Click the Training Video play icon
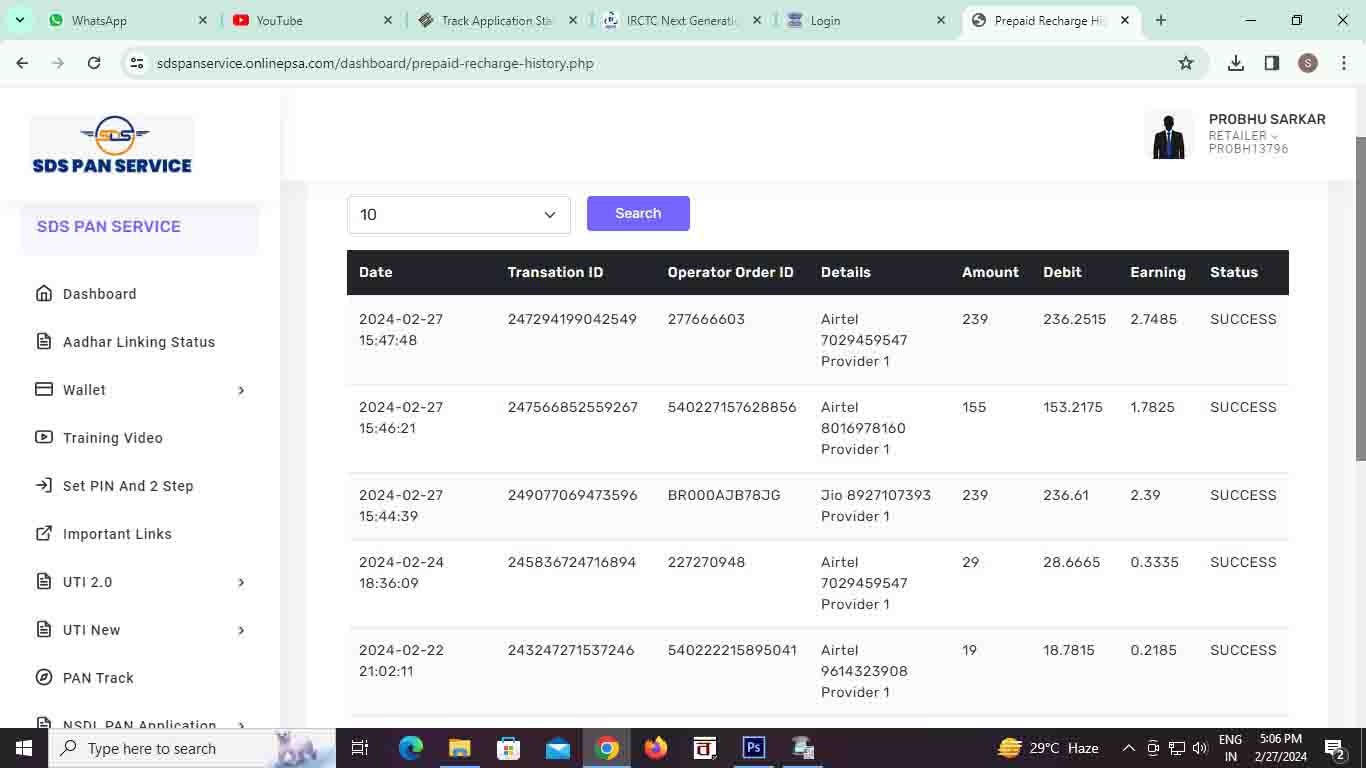The image size is (1366, 768). (44, 438)
